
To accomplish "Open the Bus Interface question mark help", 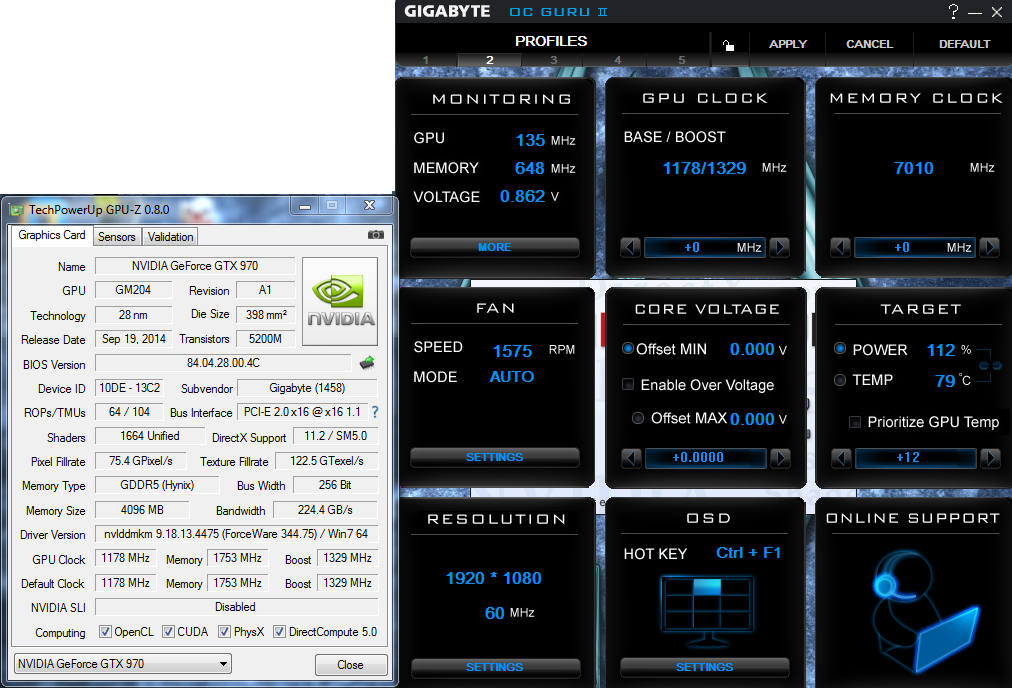I will pyautogui.click(x=375, y=412).
